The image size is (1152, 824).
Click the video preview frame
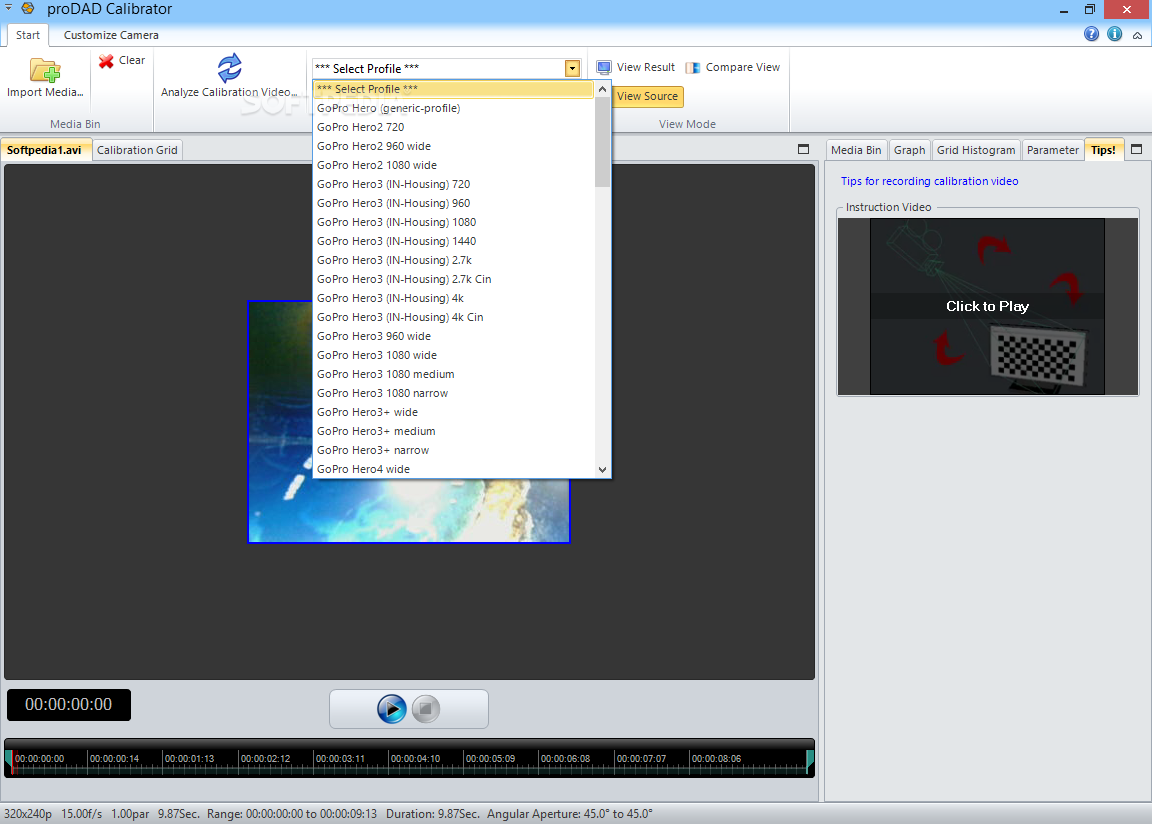point(408,422)
